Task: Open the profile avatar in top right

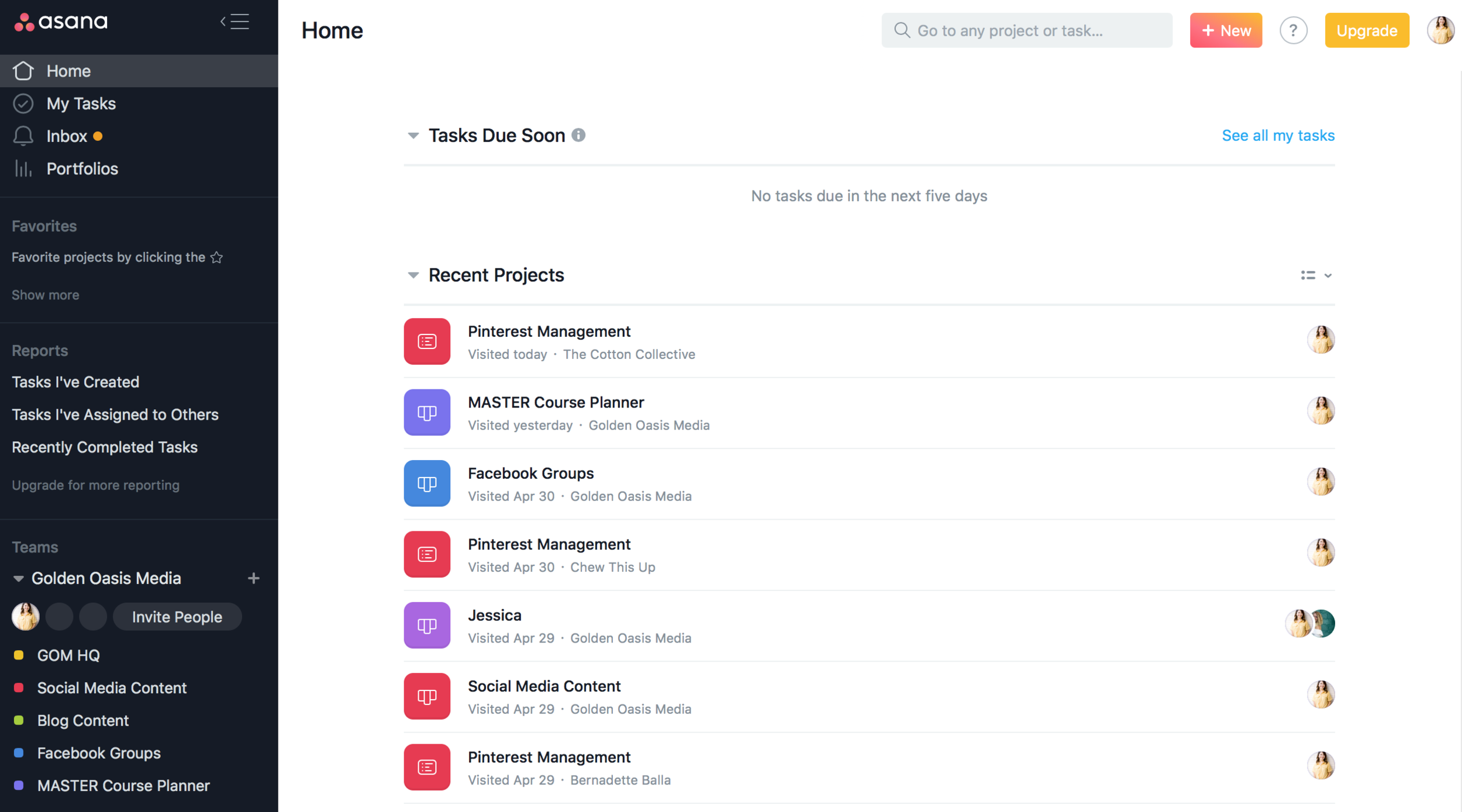Action: 1440,30
